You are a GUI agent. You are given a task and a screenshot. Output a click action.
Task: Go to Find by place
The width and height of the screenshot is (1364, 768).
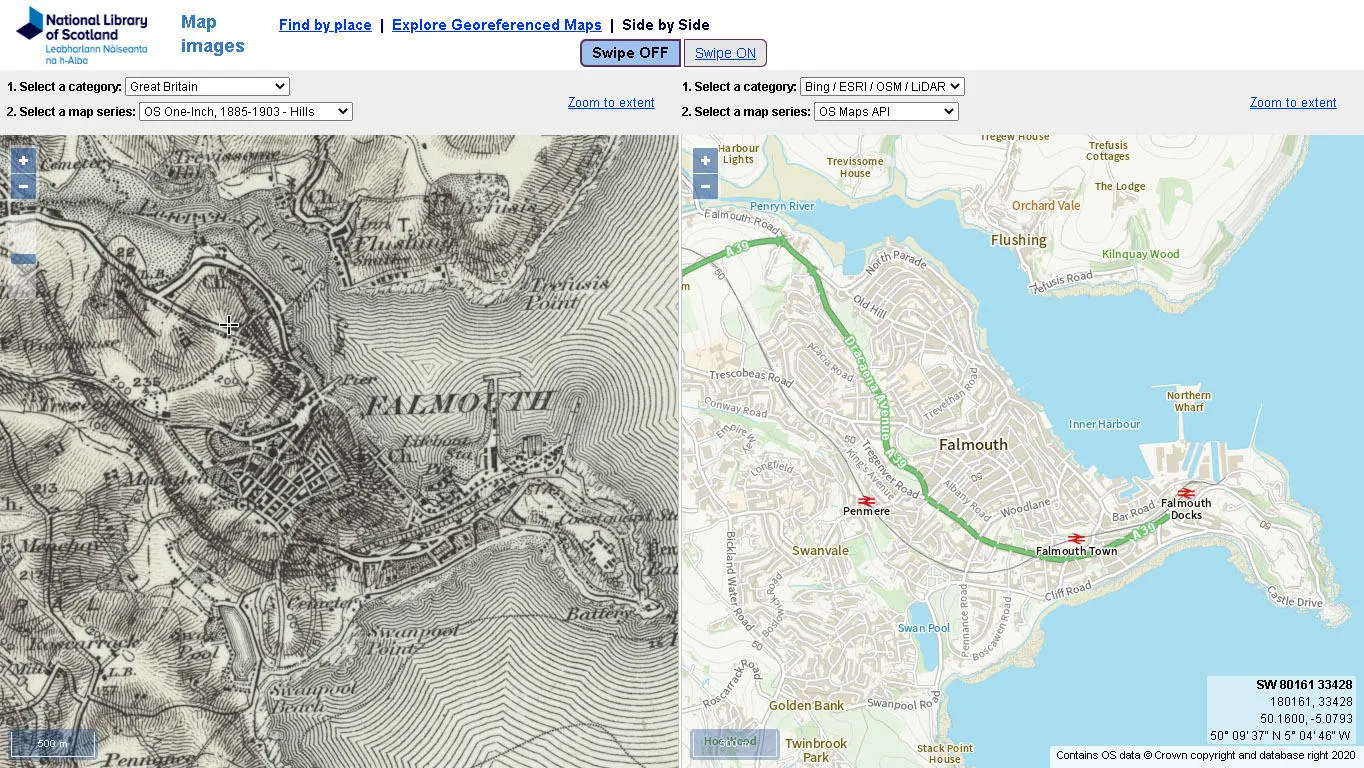(325, 24)
